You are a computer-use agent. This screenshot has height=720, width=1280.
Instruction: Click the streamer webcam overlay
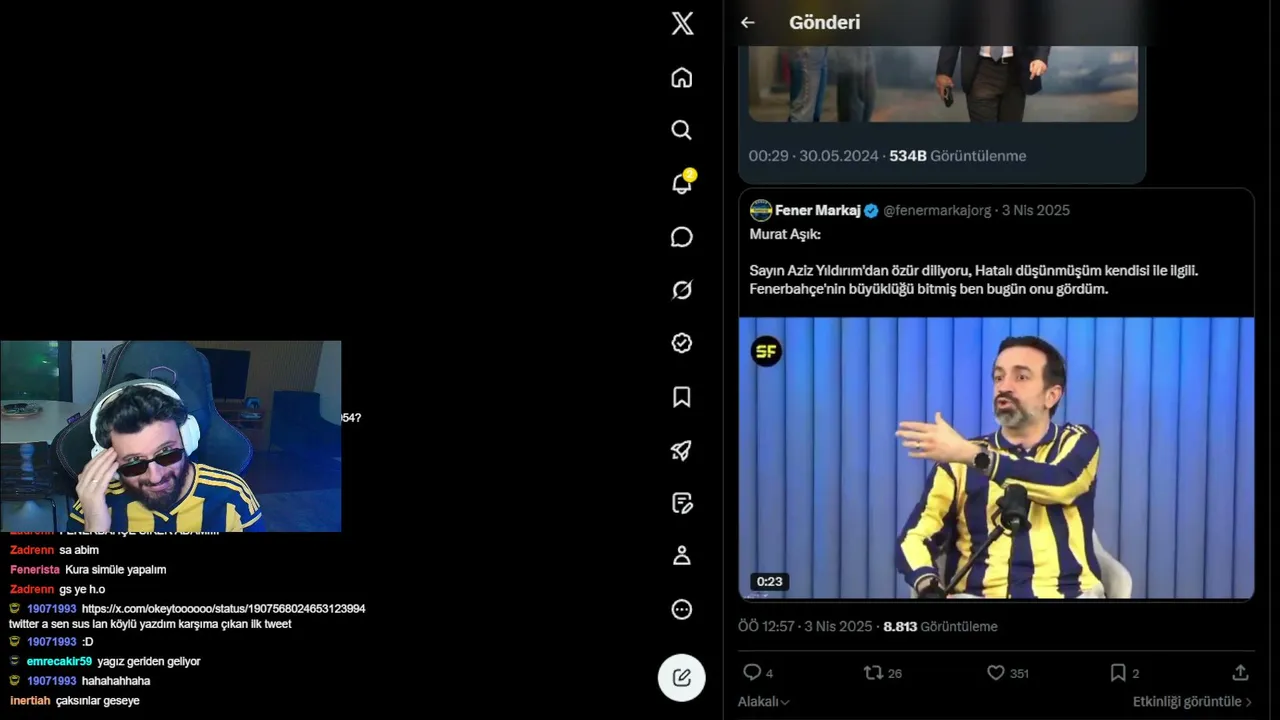pyautogui.click(x=171, y=436)
